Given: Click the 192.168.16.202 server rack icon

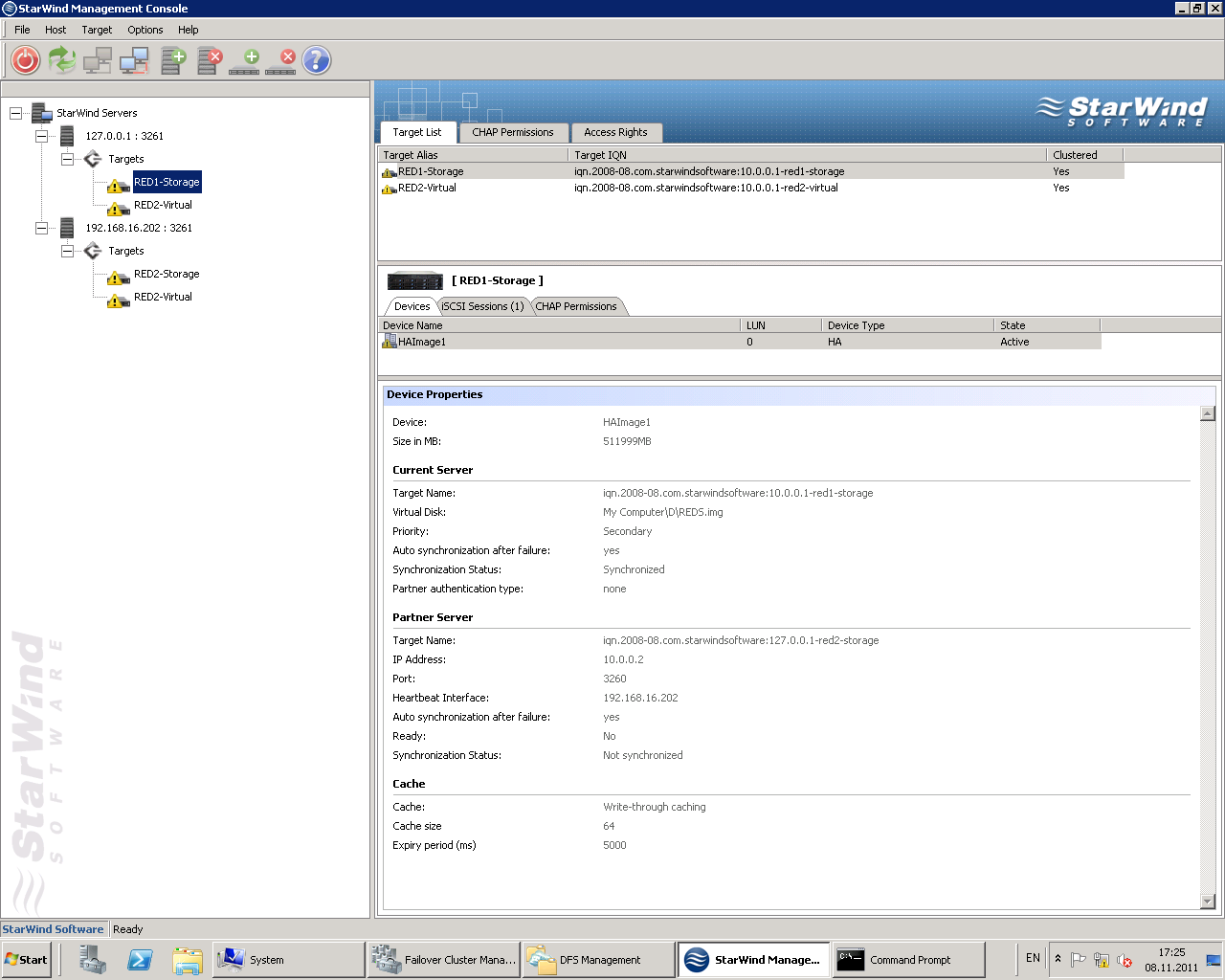Looking at the screenshot, I should click(x=67, y=228).
